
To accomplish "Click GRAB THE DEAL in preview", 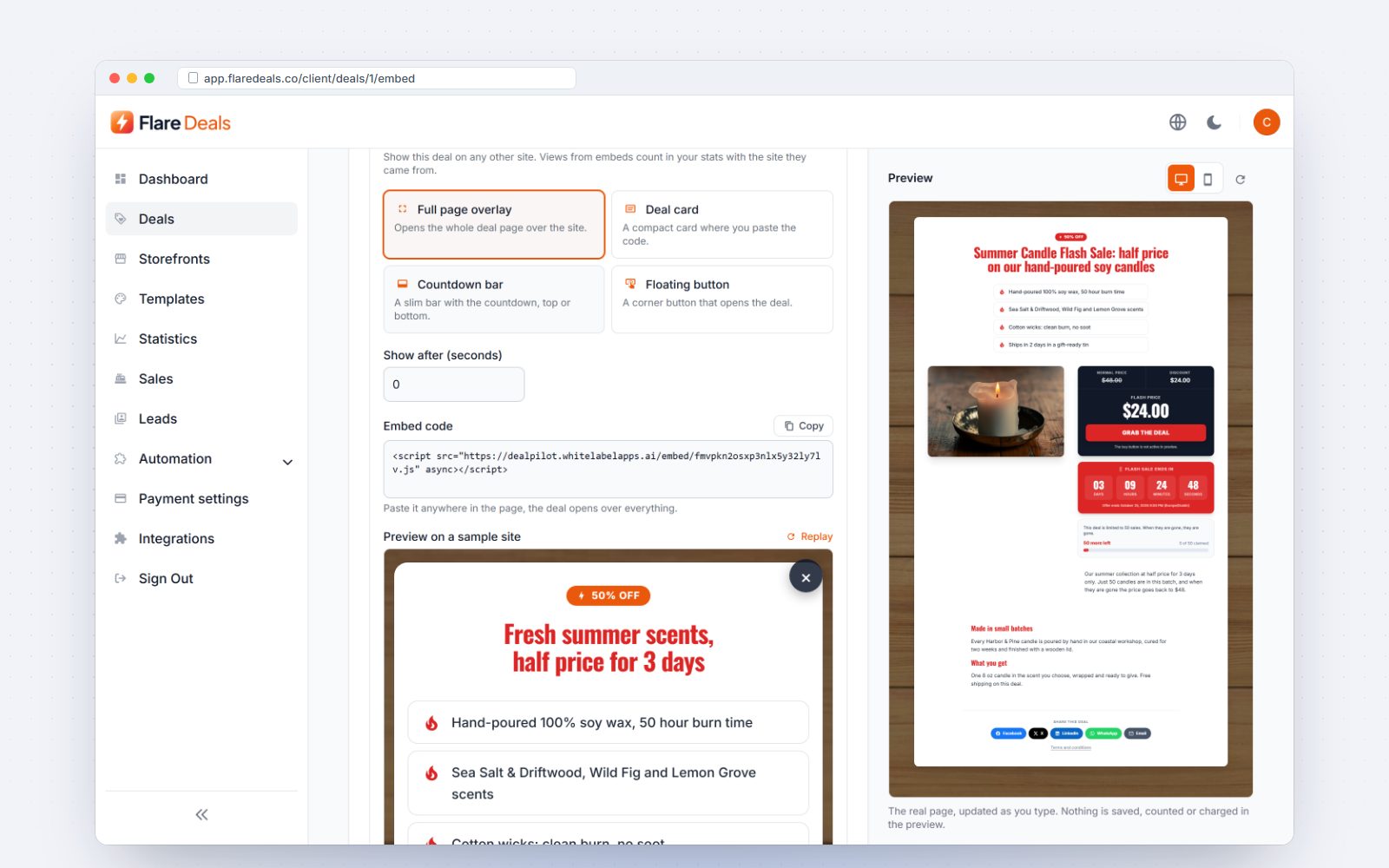I will coord(1146,432).
